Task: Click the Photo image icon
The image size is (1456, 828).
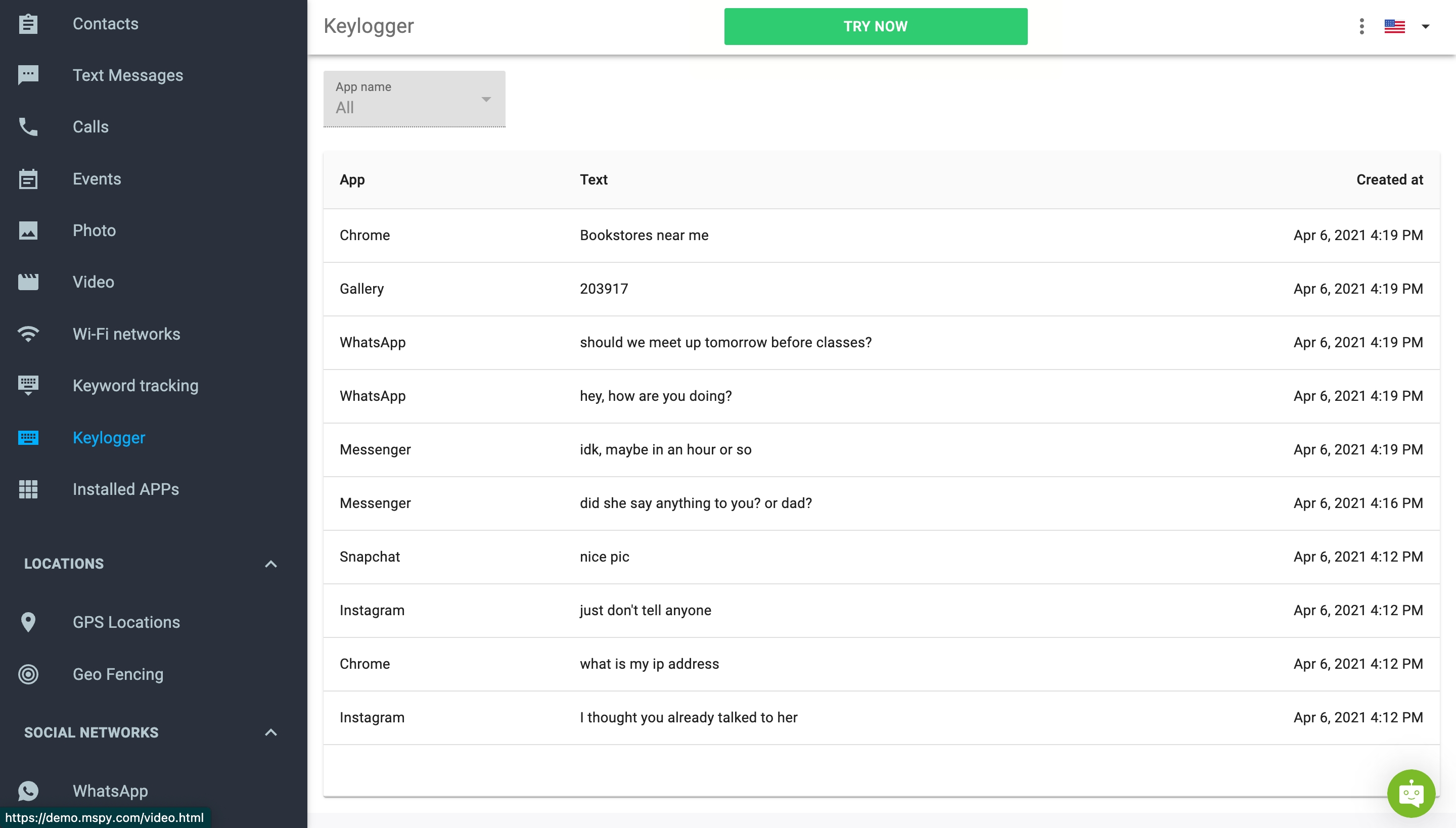Action: tap(28, 231)
